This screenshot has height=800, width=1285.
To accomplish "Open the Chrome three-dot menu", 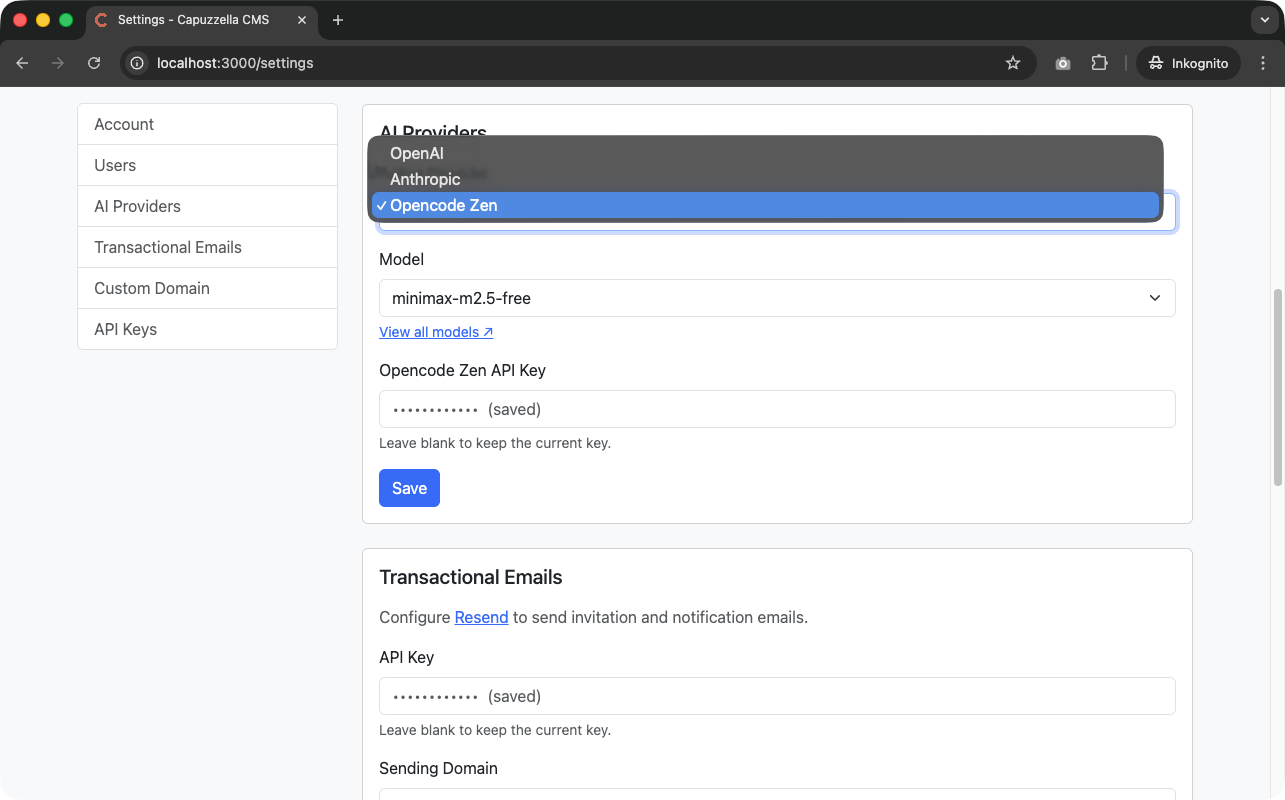I will tap(1263, 63).
